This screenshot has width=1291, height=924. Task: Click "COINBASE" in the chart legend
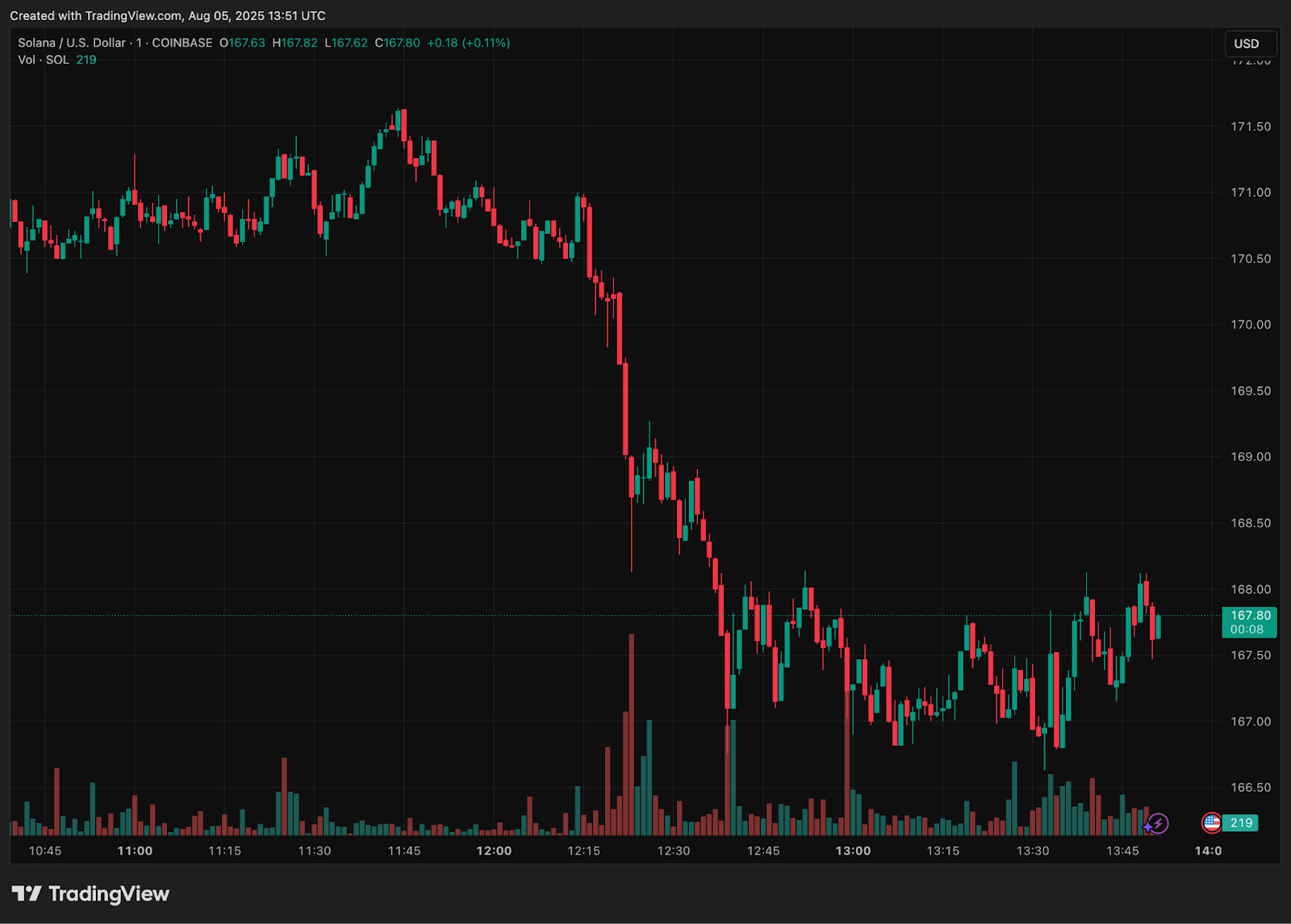coord(181,43)
